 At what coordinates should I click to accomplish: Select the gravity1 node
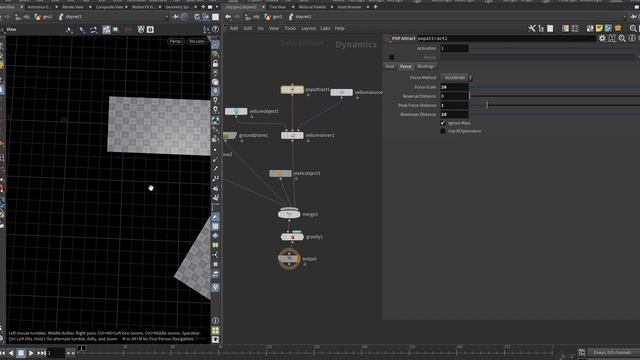pos(292,237)
